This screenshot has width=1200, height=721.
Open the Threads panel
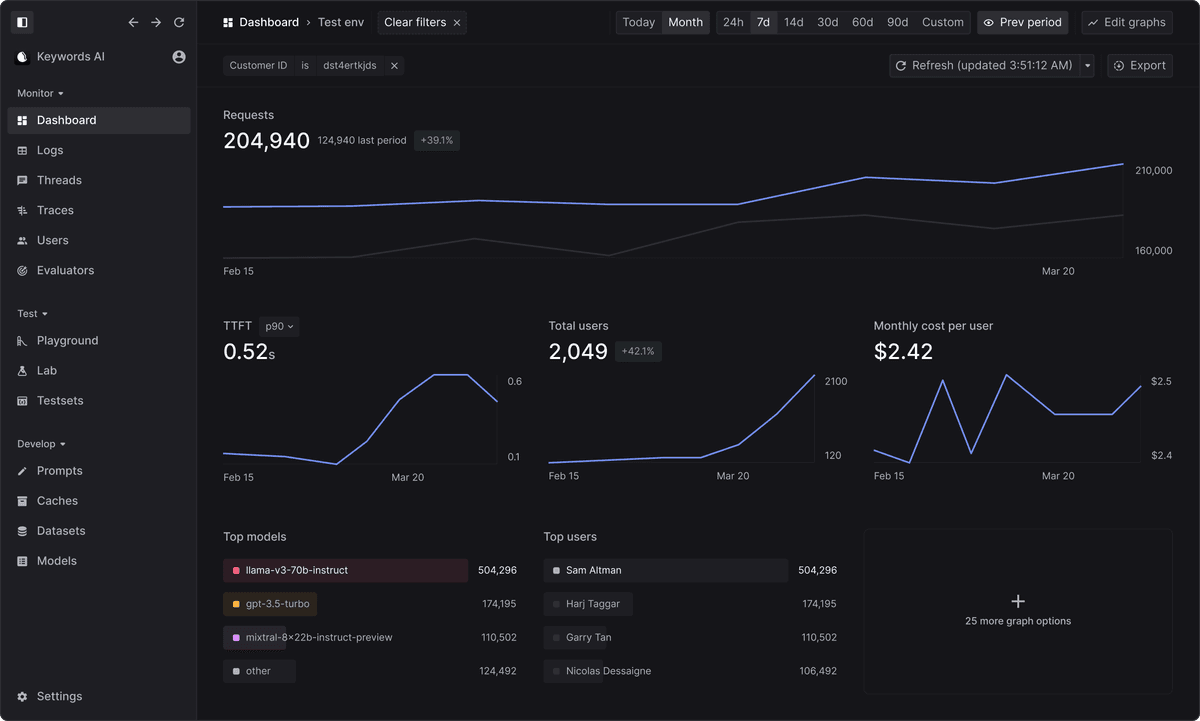coord(57,180)
